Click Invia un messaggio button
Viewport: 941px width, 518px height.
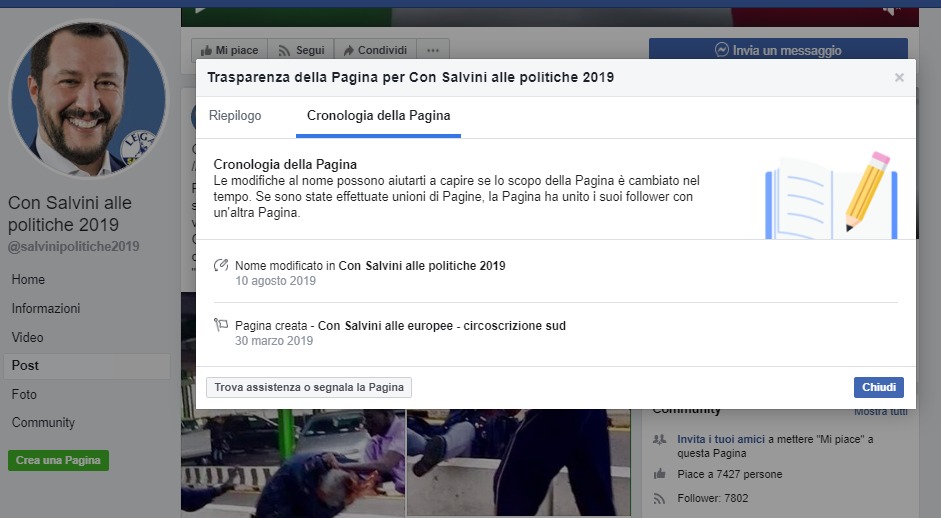coord(778,50)
